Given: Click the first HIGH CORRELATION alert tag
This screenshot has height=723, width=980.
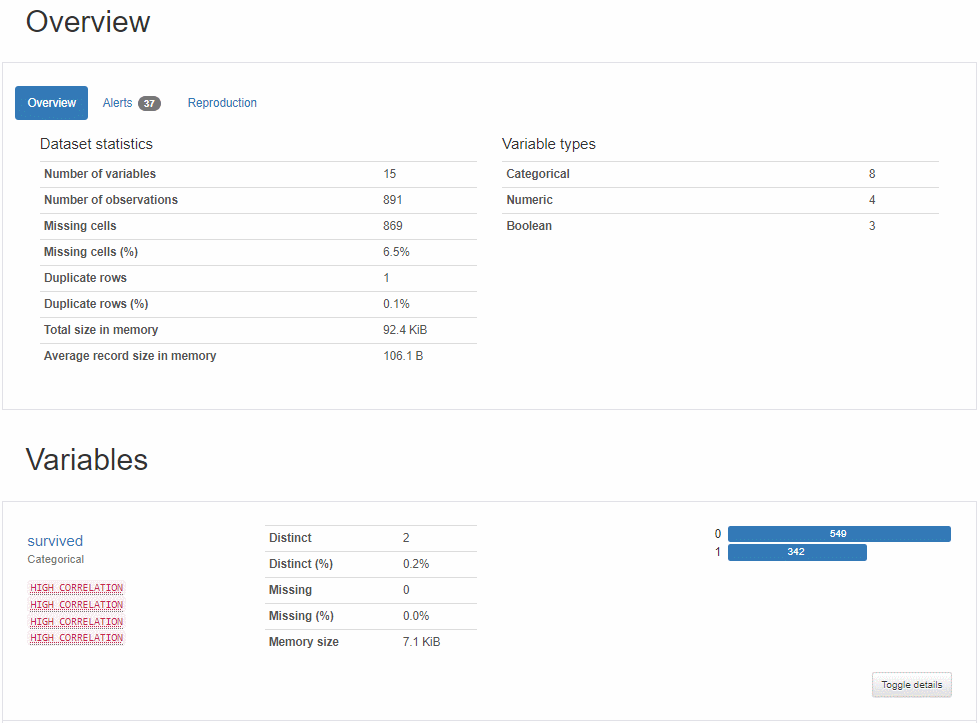Looking at the screenshot, I should coord(76,588).
